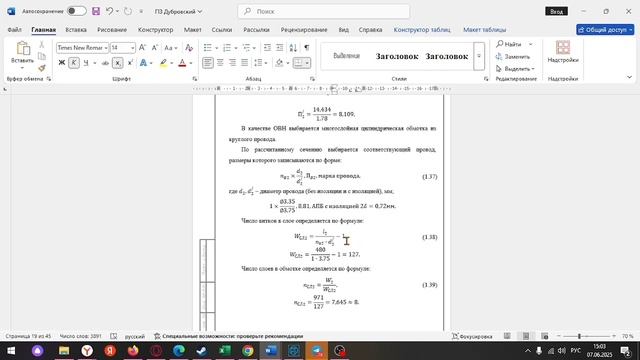Toggle Italic (К) formatting
The width and height of the screenshot is (640, 360).
74,63
